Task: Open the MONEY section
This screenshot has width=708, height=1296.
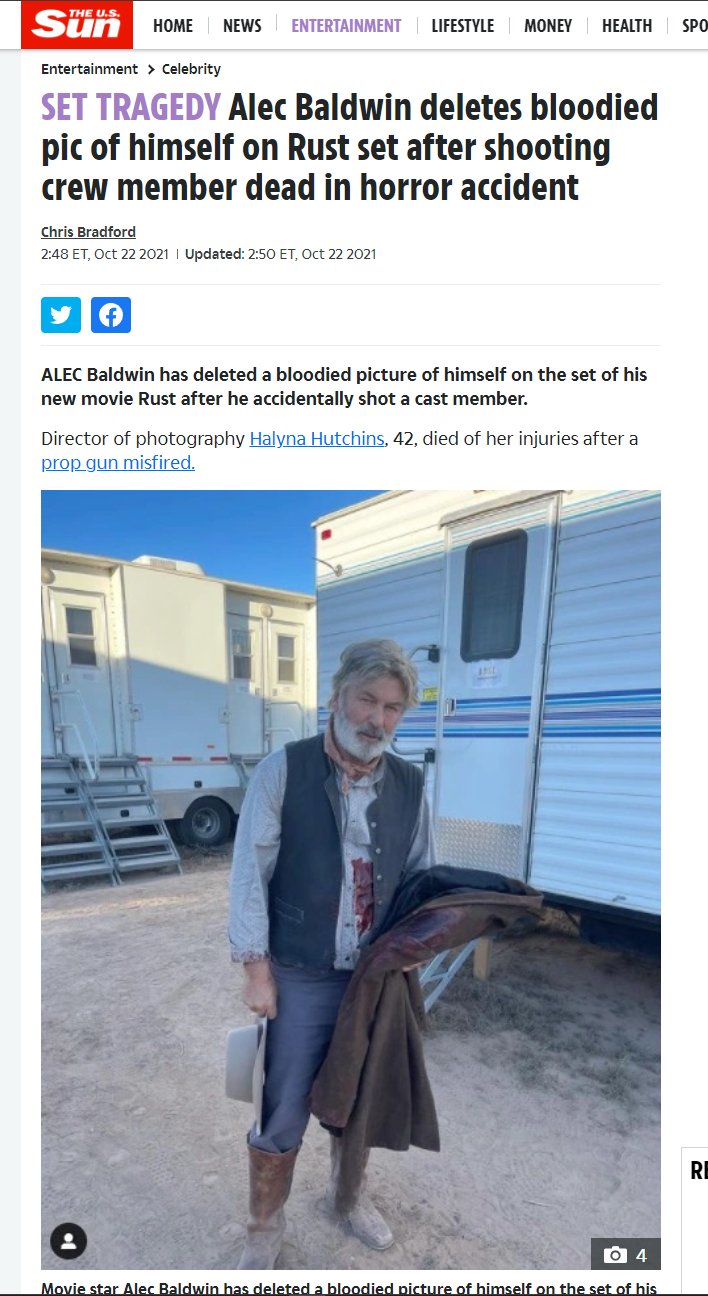Action: click(x=548, y=26)
